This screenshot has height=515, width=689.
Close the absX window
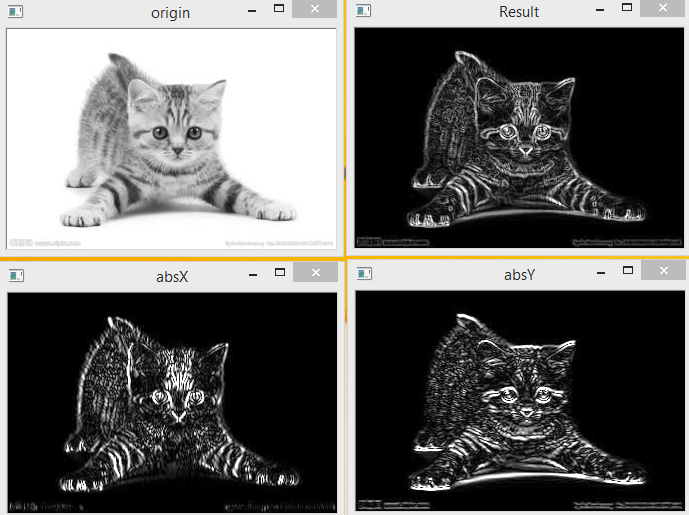315,271
